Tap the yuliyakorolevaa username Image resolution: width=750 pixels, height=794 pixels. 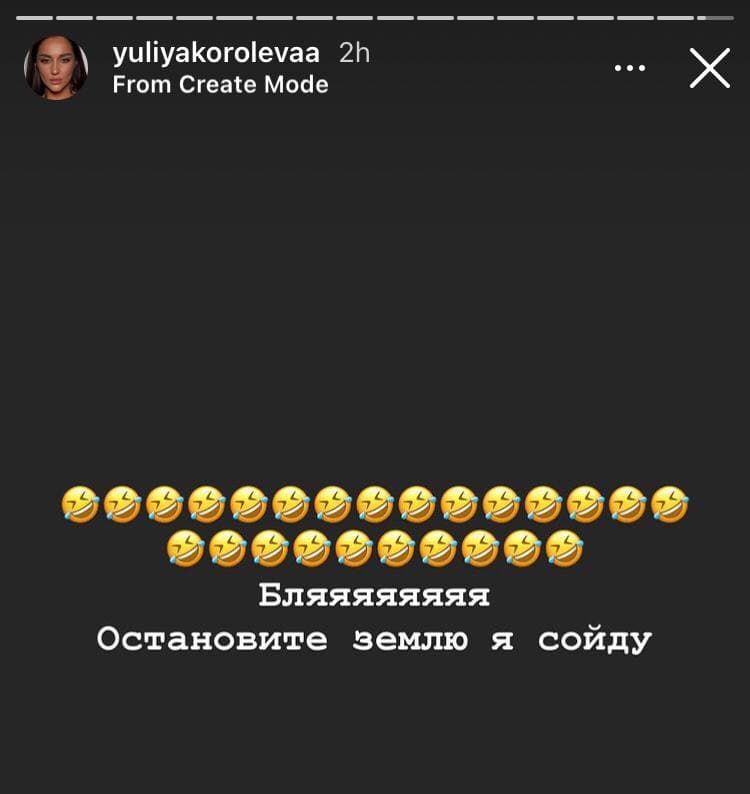(x=216, y=54)
